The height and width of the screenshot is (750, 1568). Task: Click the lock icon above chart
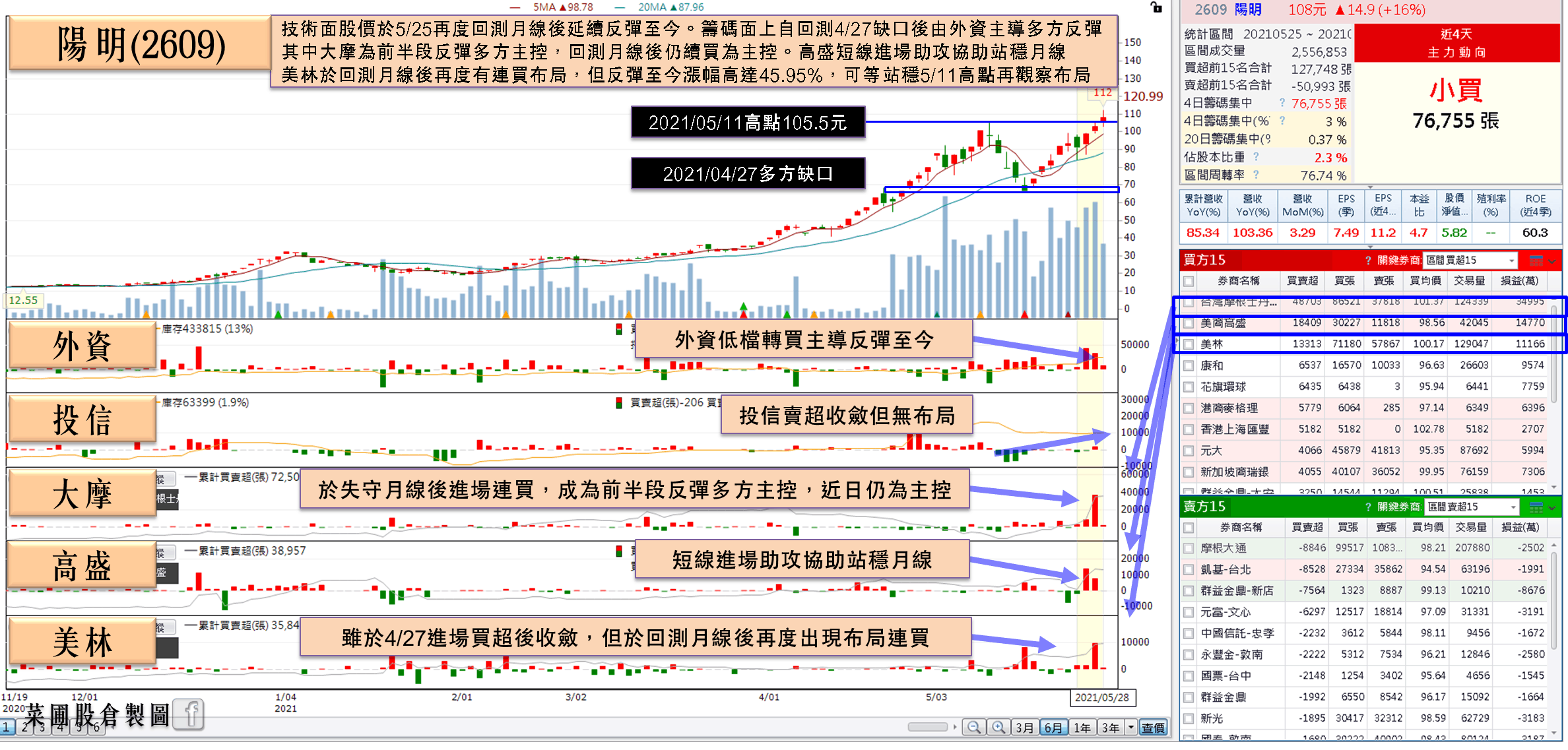pos(1156,7)
